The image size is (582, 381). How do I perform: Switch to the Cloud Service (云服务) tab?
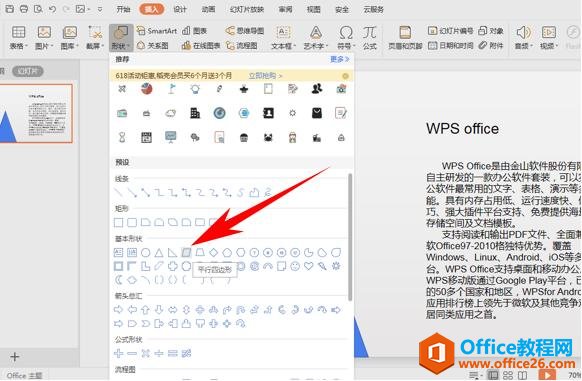373,9
